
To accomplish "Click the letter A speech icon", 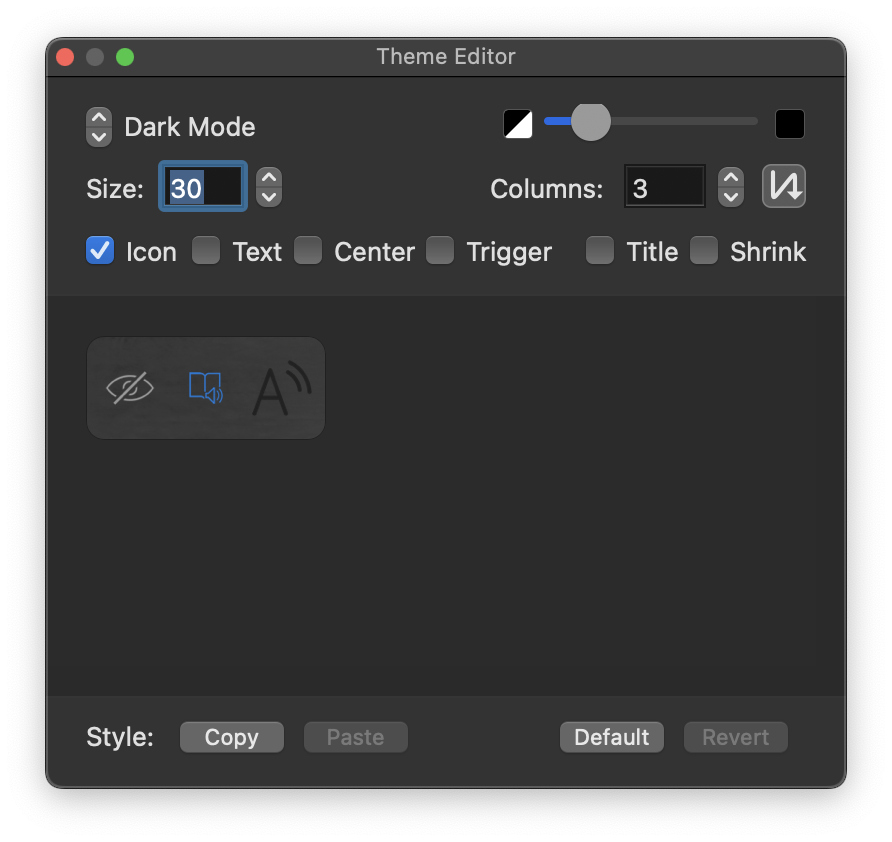I will (x=282, y=388).
